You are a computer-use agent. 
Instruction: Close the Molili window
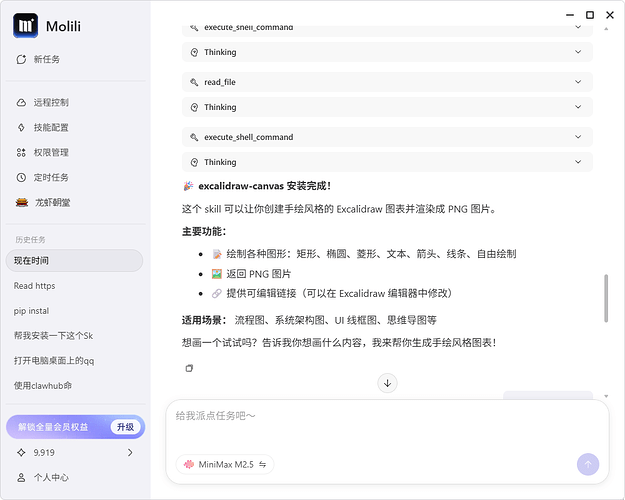610,15
